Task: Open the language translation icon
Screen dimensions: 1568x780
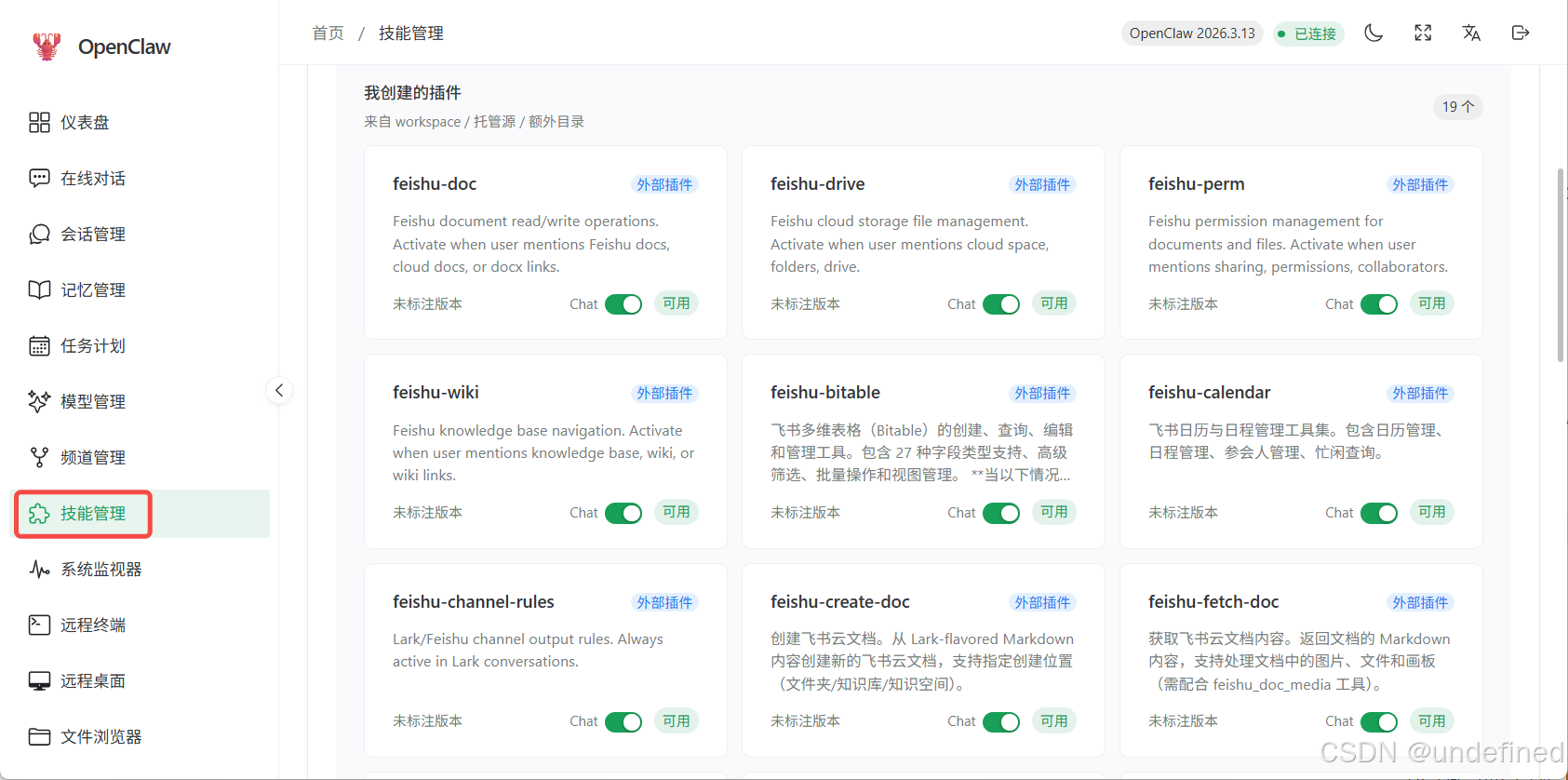Action: click(x=1471, y=34)
